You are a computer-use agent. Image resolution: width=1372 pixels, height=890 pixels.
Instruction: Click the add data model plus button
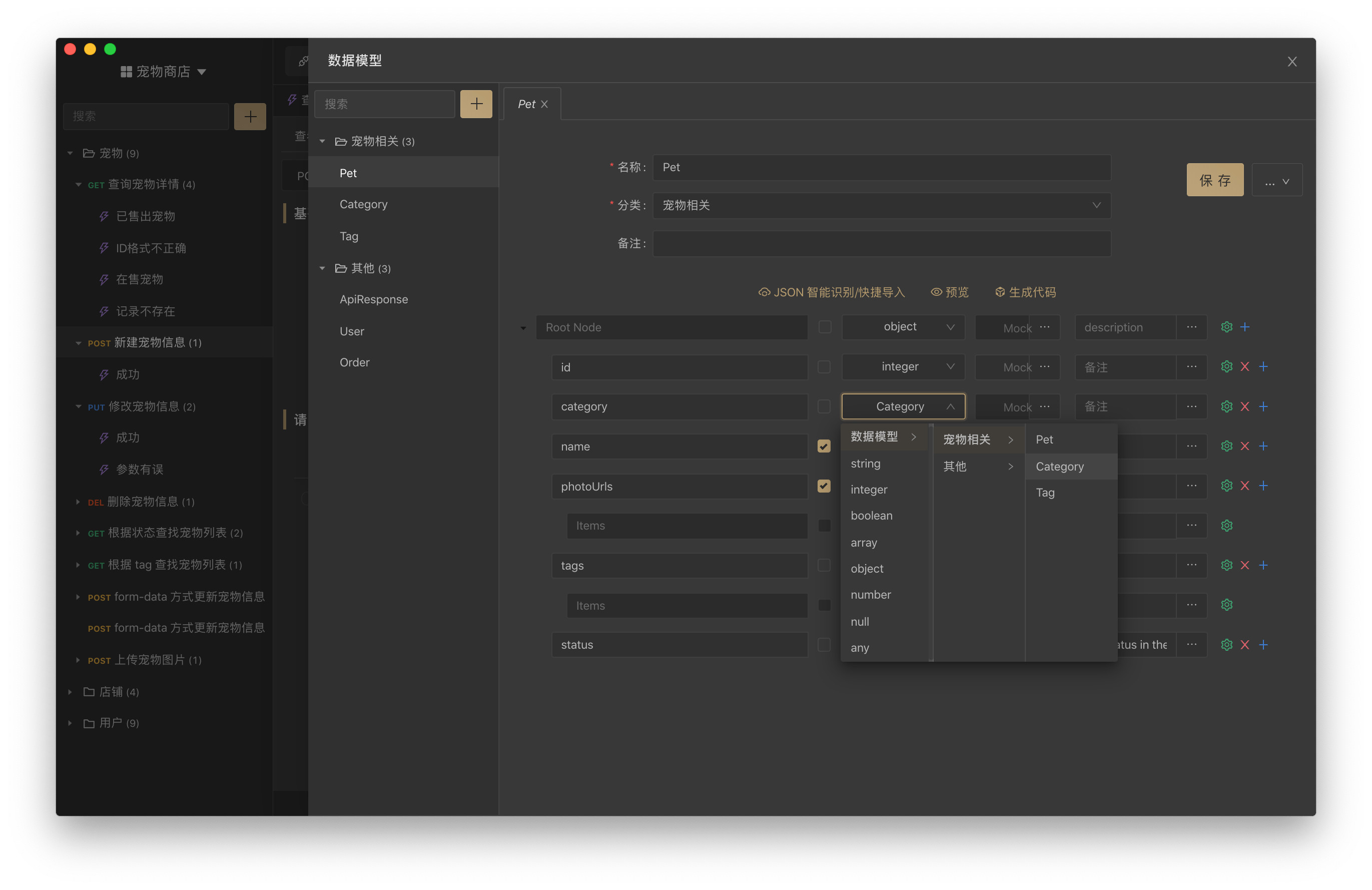pos(475,104)
